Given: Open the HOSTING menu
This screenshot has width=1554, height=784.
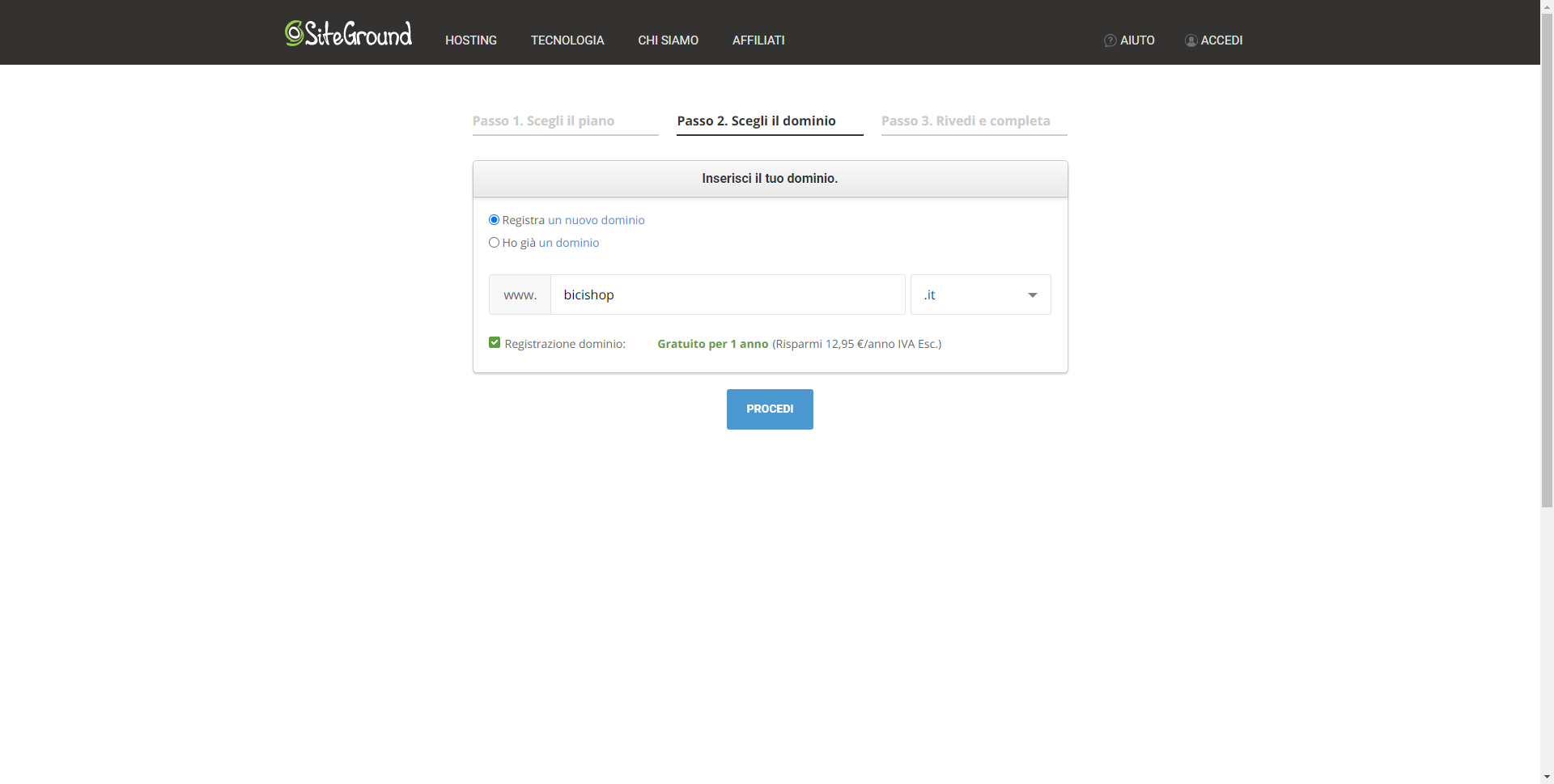Looking at the screenshot, I should click(x=470, y=40).
